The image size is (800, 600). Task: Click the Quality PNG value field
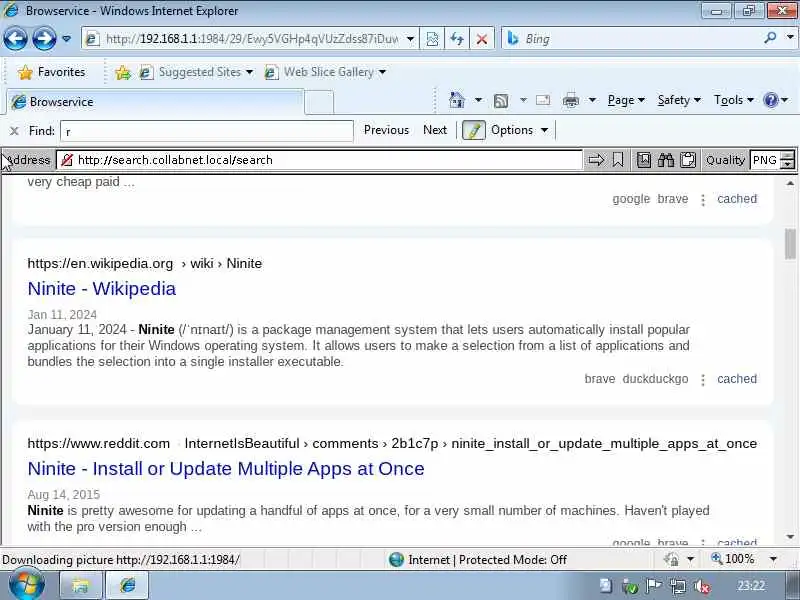coord(765,160)
